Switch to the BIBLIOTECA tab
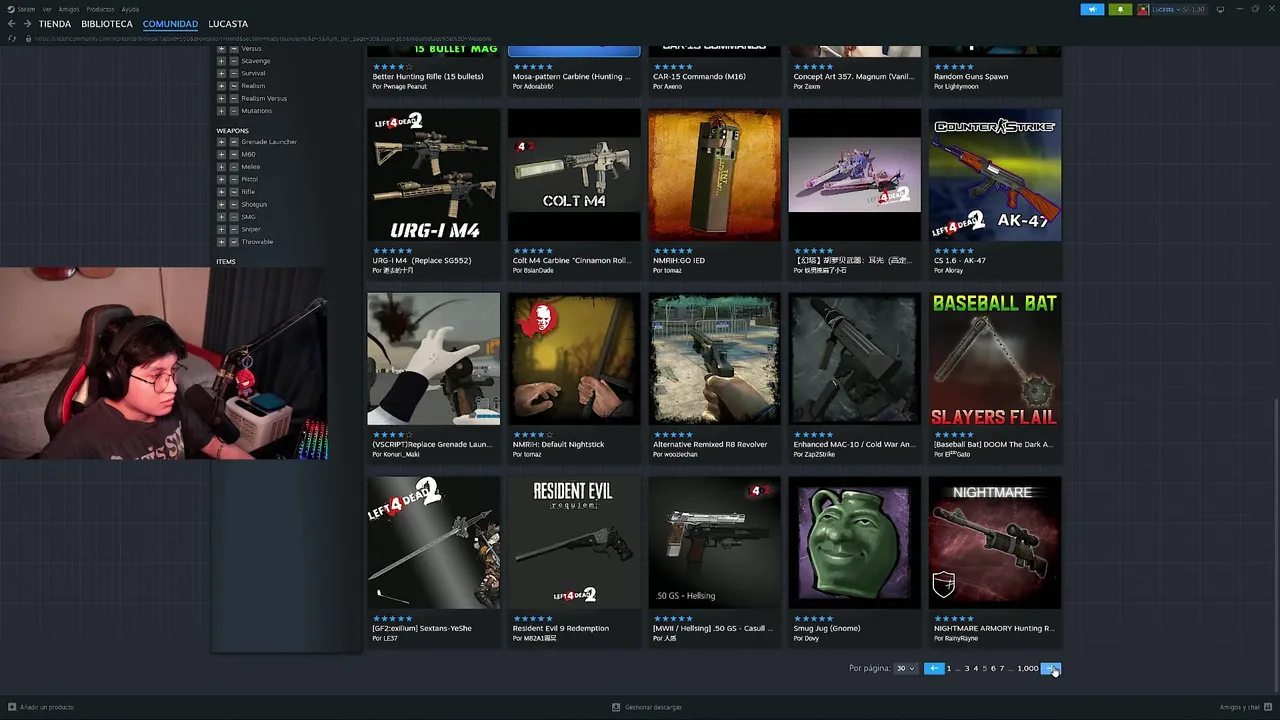 pyautogui.click(x=107, y=24)
